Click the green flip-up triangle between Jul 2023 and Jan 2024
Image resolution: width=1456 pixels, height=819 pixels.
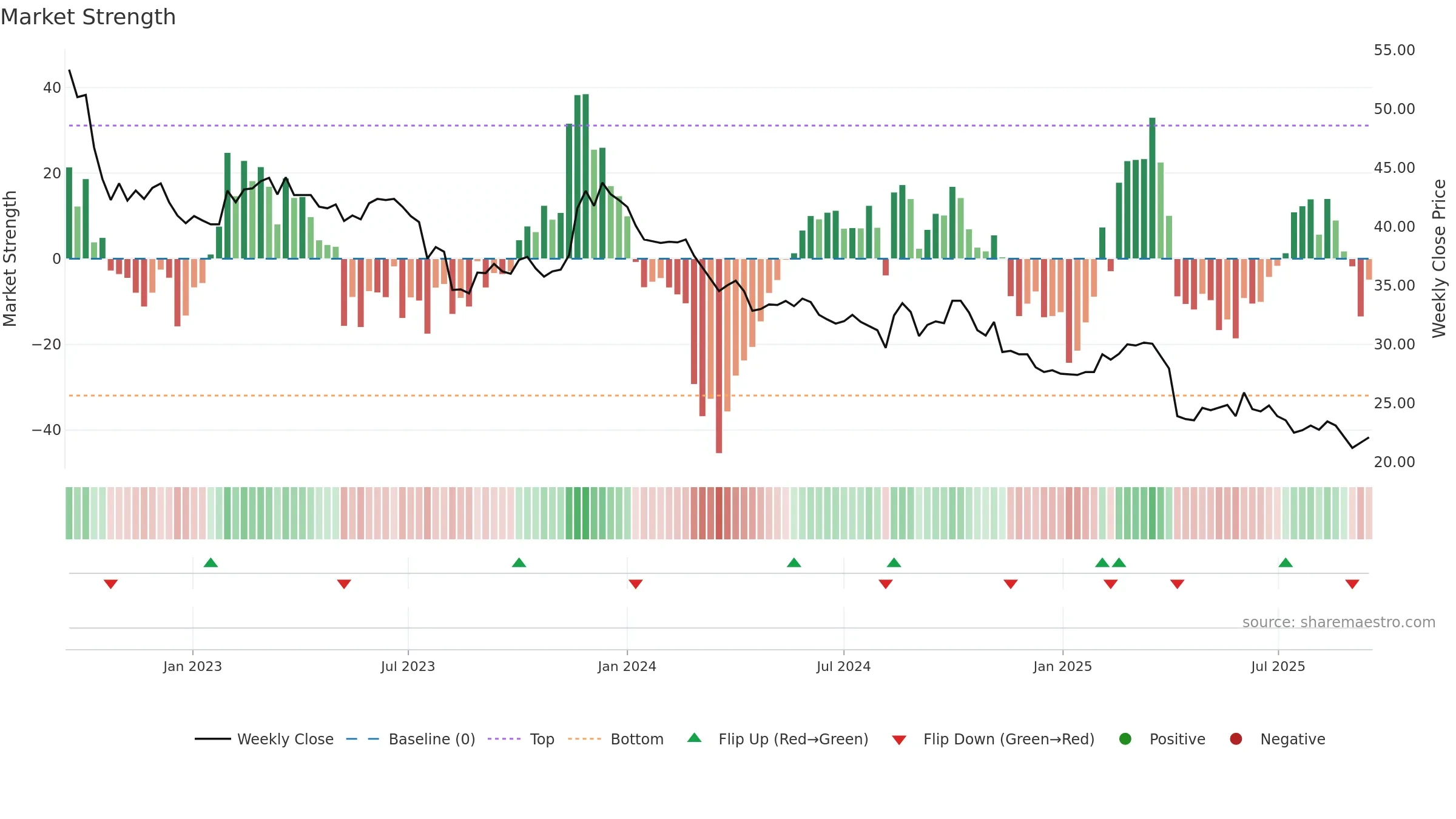click(519, 562)
